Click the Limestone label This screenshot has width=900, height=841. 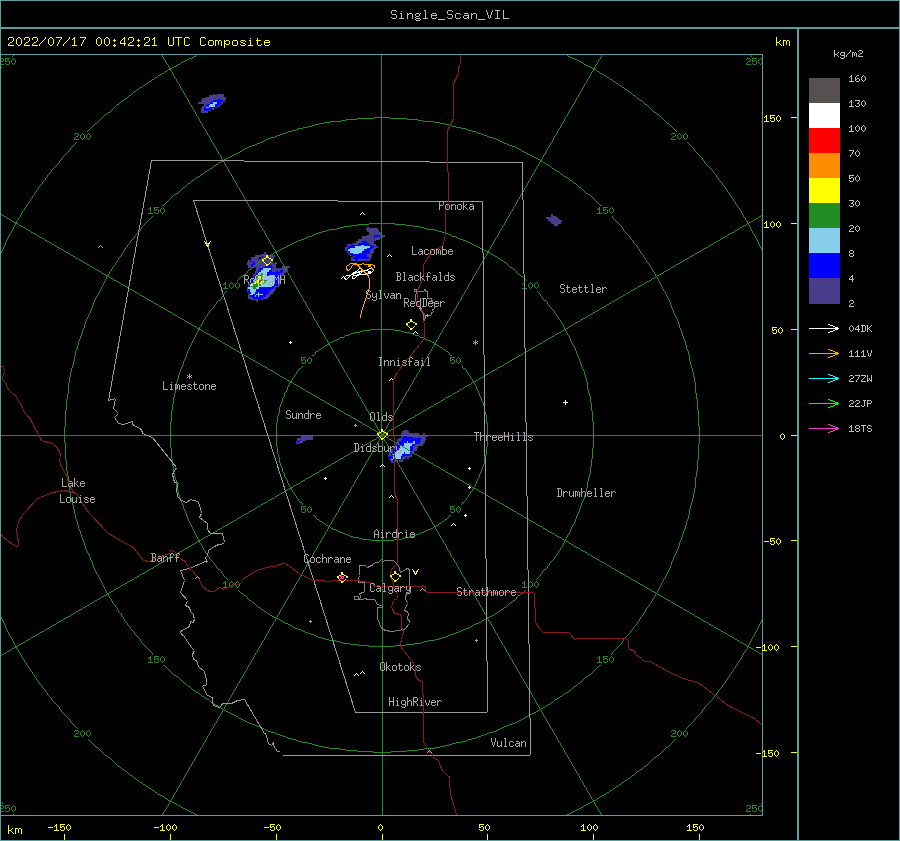[189, 386]
